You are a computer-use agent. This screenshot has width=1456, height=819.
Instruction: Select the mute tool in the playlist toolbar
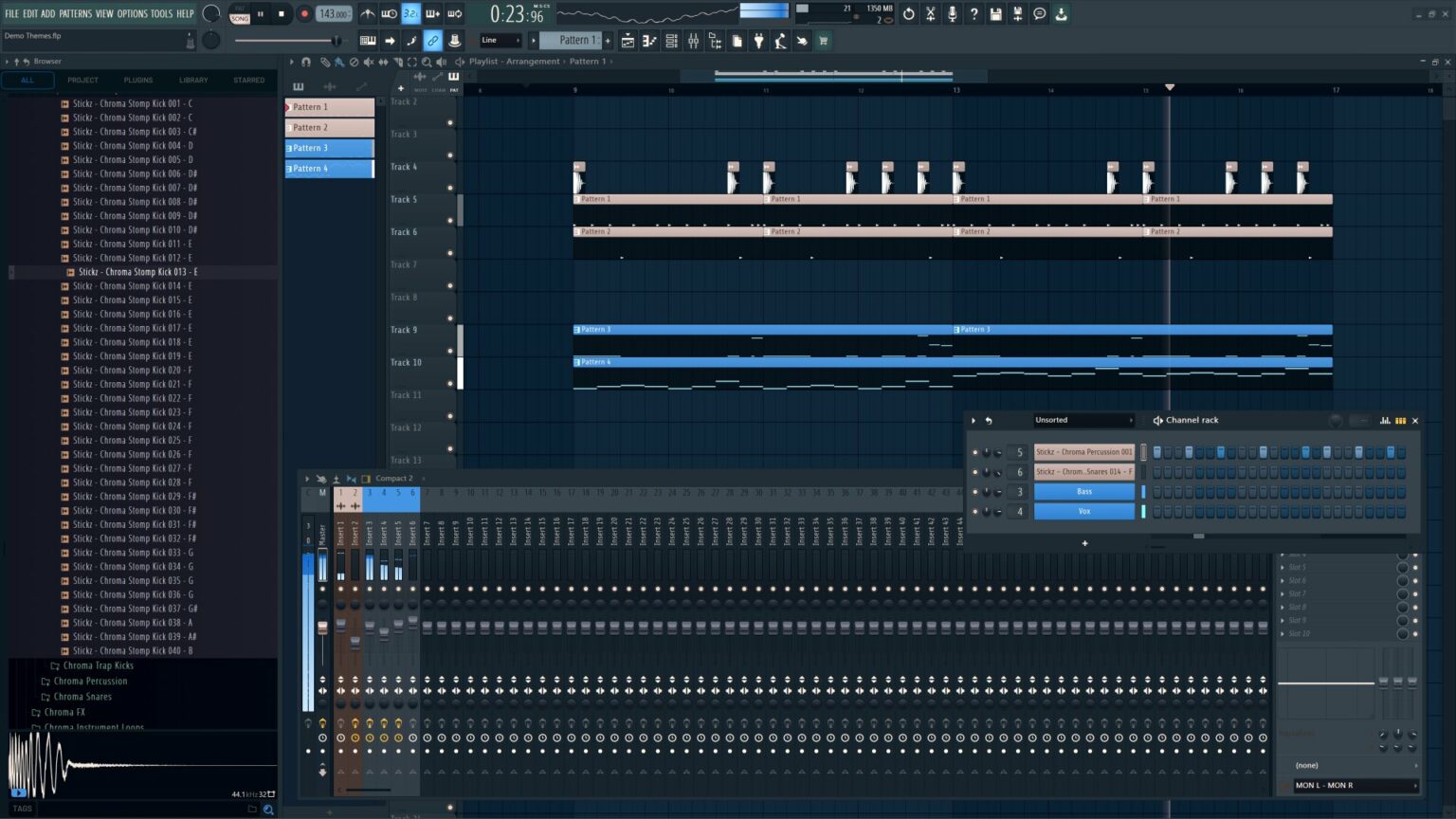pyautogui.click(x=369, y=62)
